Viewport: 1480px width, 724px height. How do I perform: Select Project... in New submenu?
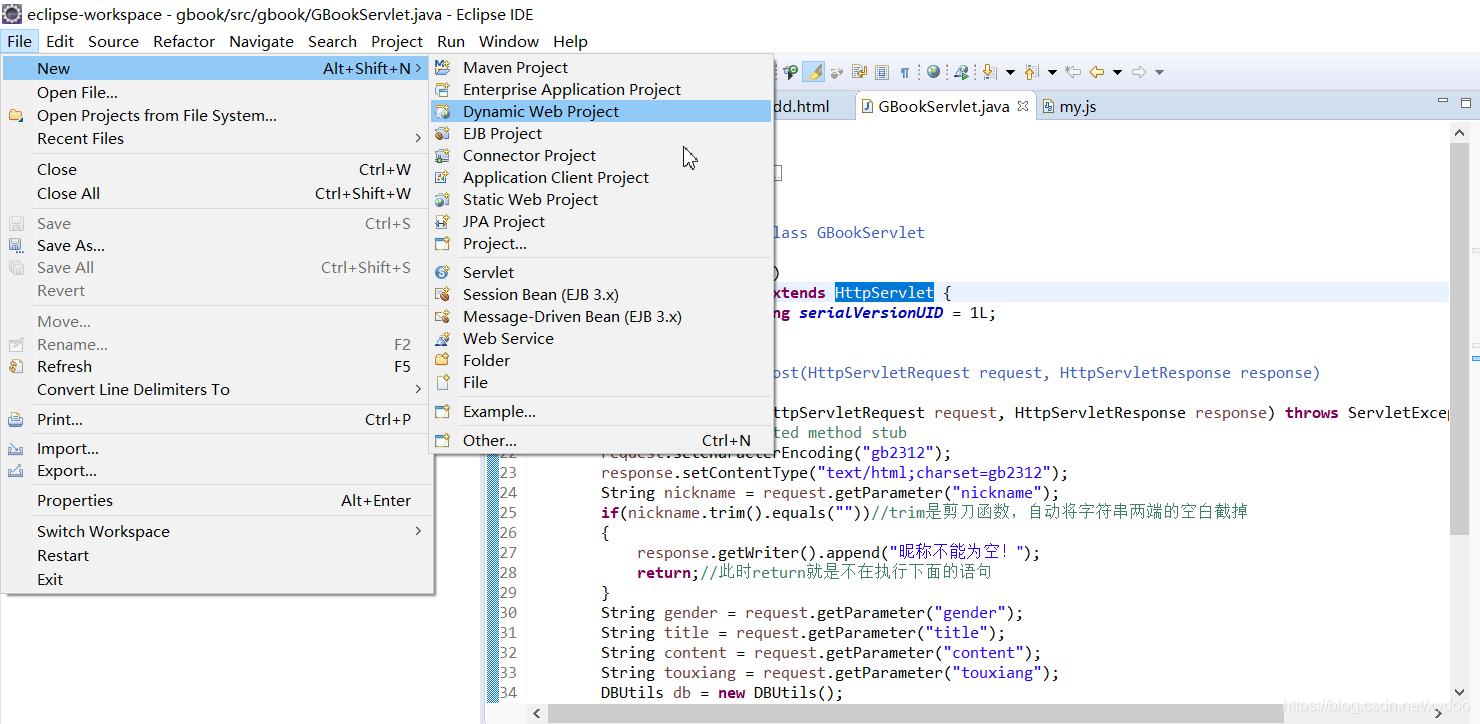point(601,243)
